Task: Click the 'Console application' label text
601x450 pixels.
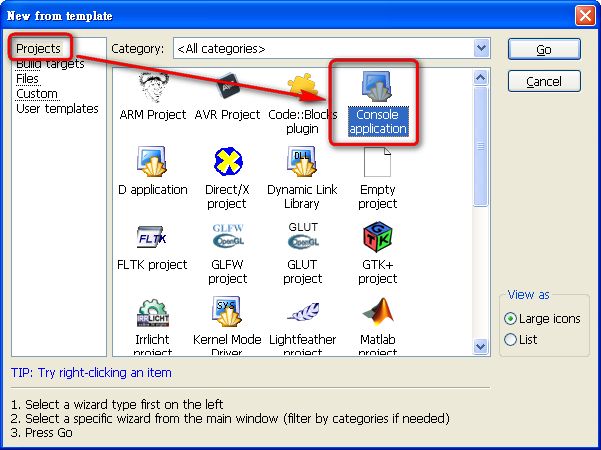Action: pos(378,122)
